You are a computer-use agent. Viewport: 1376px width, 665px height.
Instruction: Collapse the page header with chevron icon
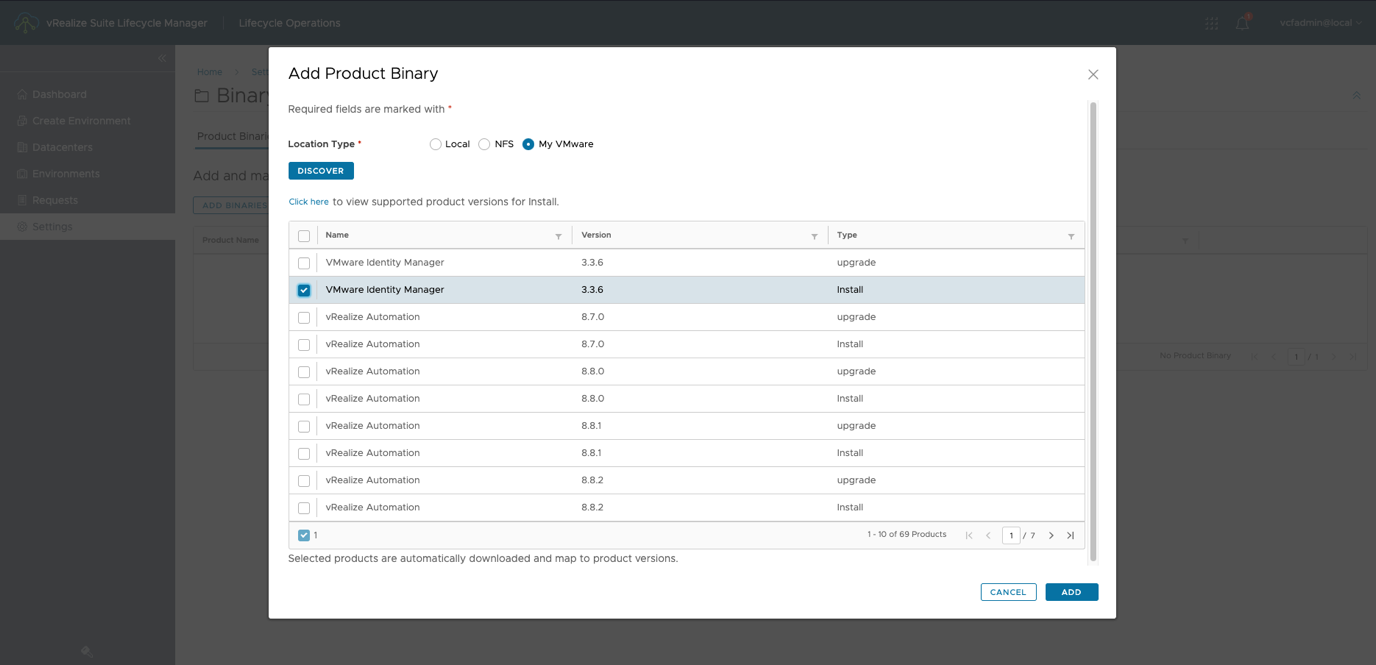click(1357, 95)
